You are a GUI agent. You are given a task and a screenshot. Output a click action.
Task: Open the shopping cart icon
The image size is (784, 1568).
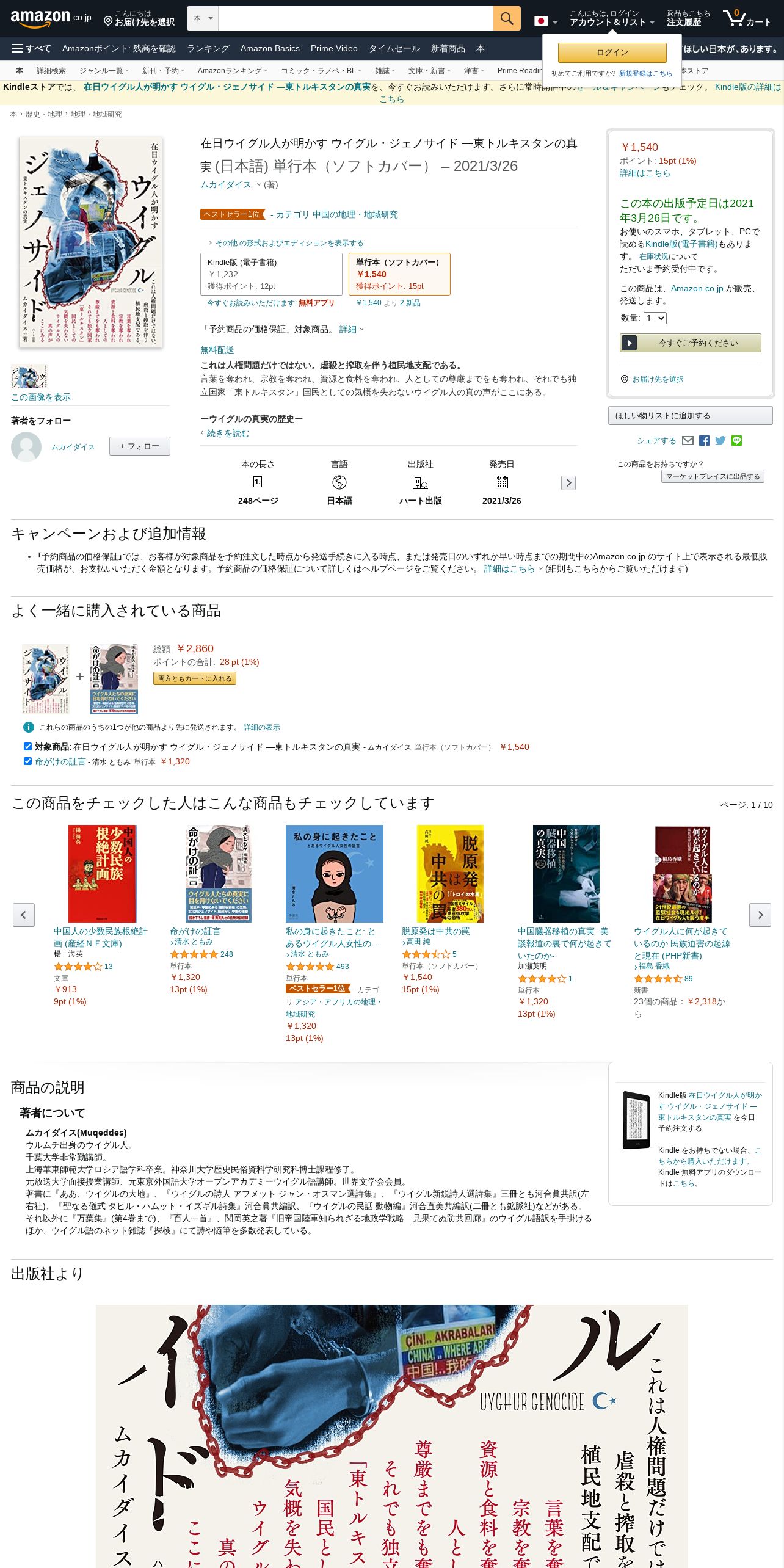coord(747,18)
